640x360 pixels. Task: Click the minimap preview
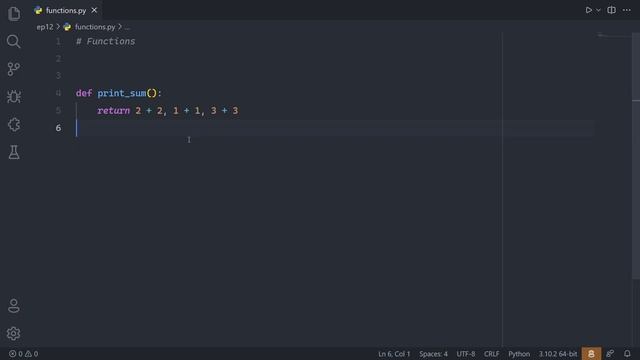613,37
